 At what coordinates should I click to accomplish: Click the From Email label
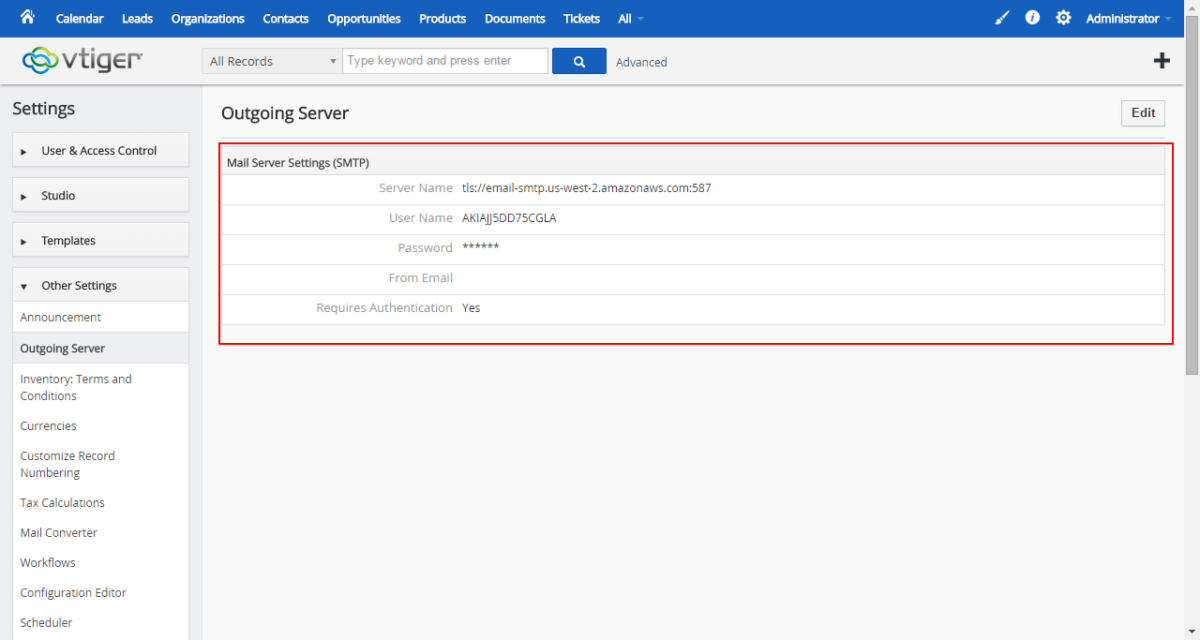point(421,278)
